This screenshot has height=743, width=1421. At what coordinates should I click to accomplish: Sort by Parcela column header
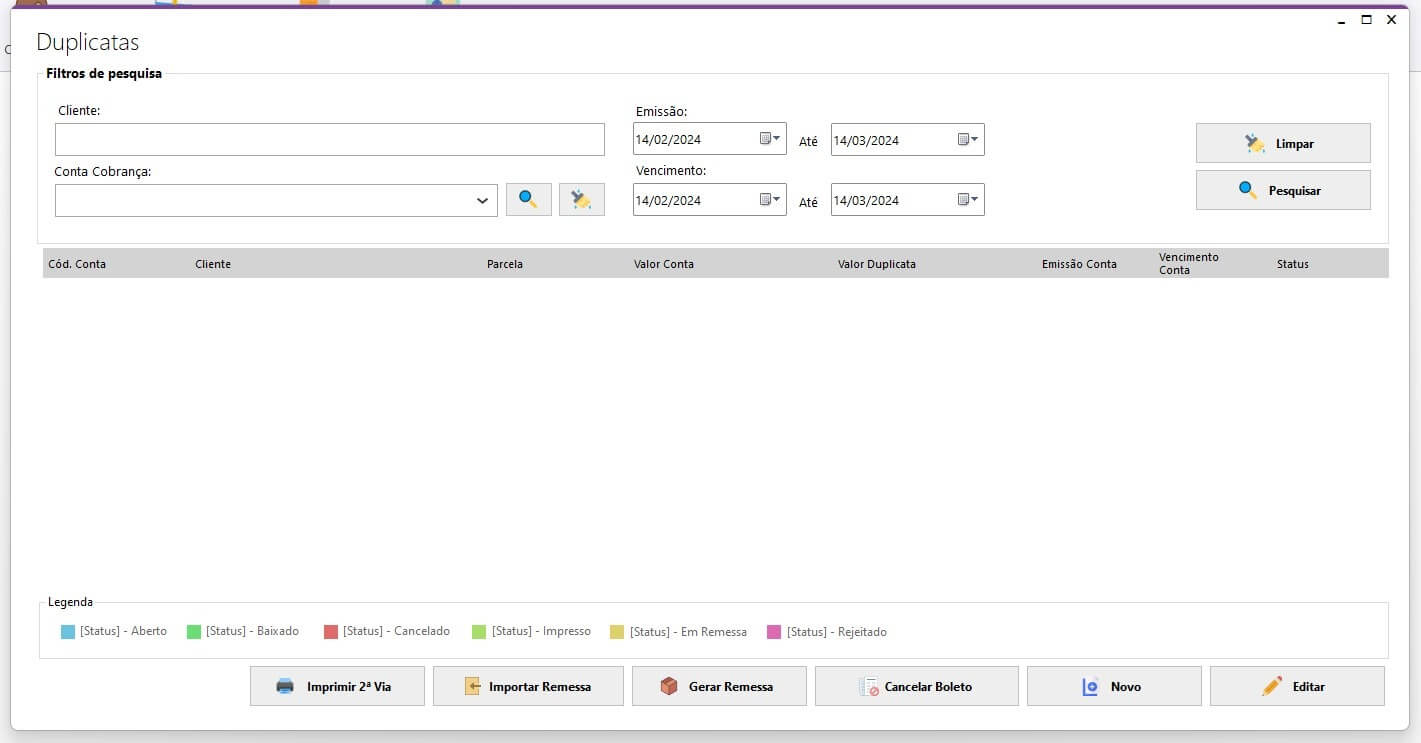(505, 264)
